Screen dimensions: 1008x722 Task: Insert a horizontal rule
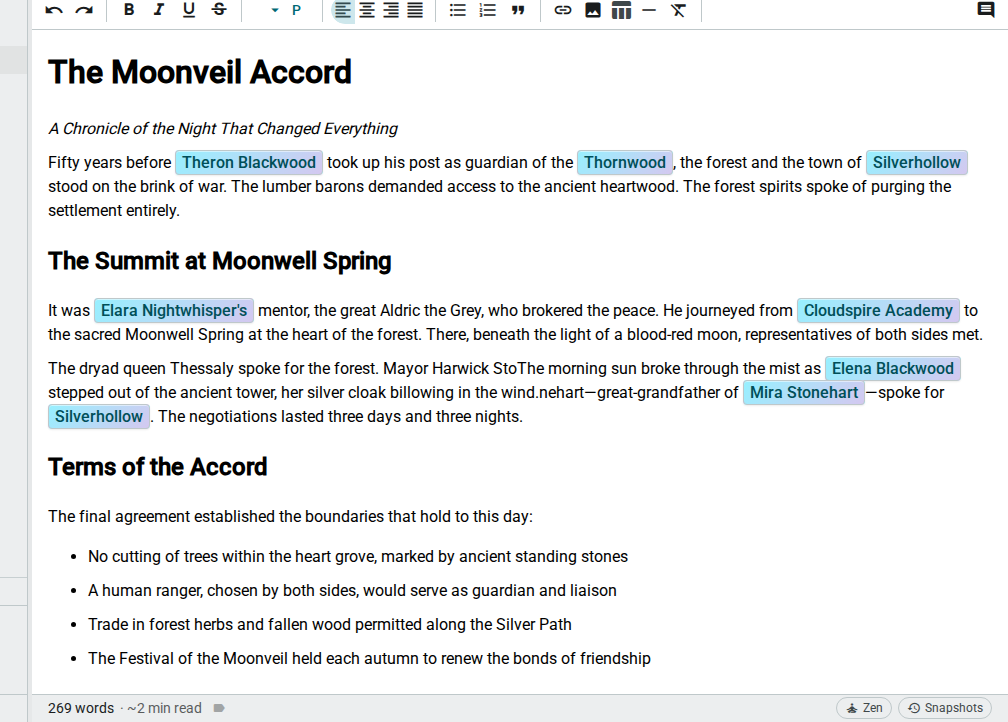tap(649, 10)
